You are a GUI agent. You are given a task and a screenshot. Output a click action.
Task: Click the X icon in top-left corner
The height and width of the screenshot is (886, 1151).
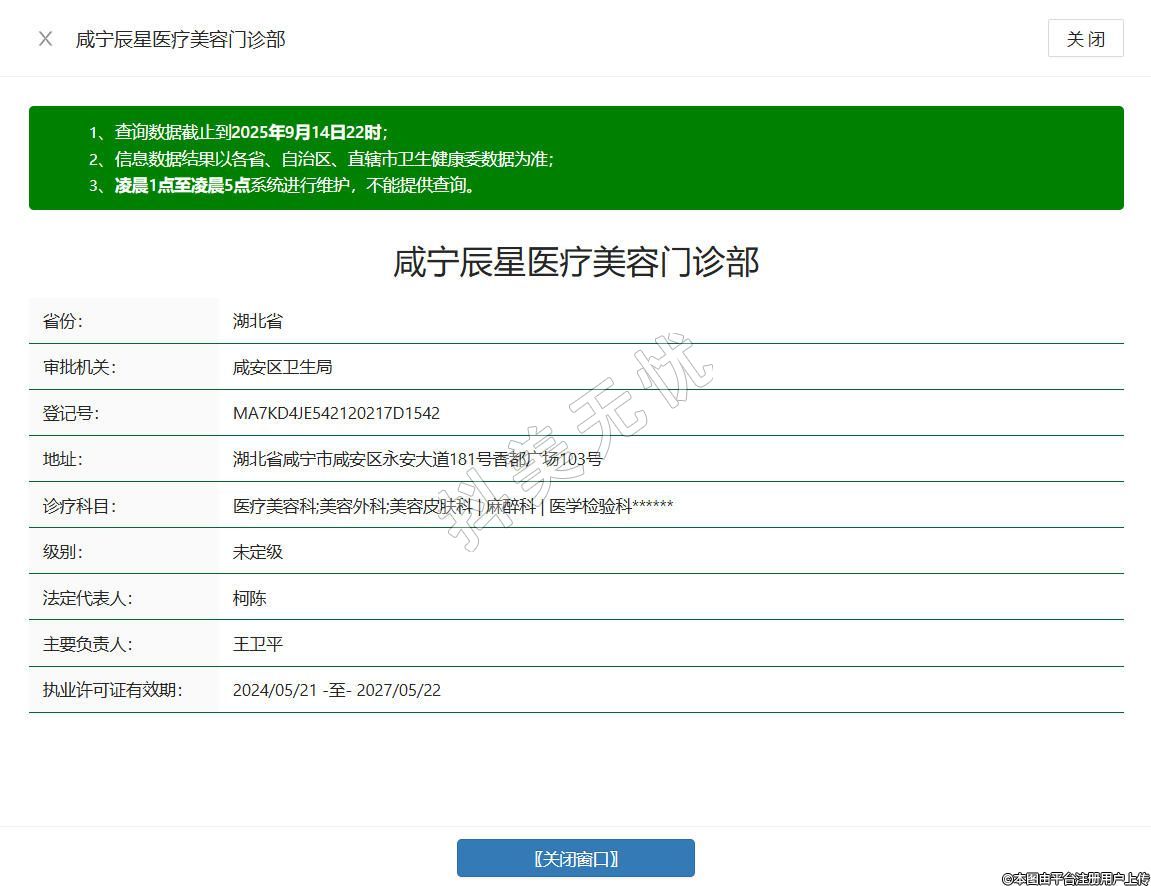(x=45, y=39)
